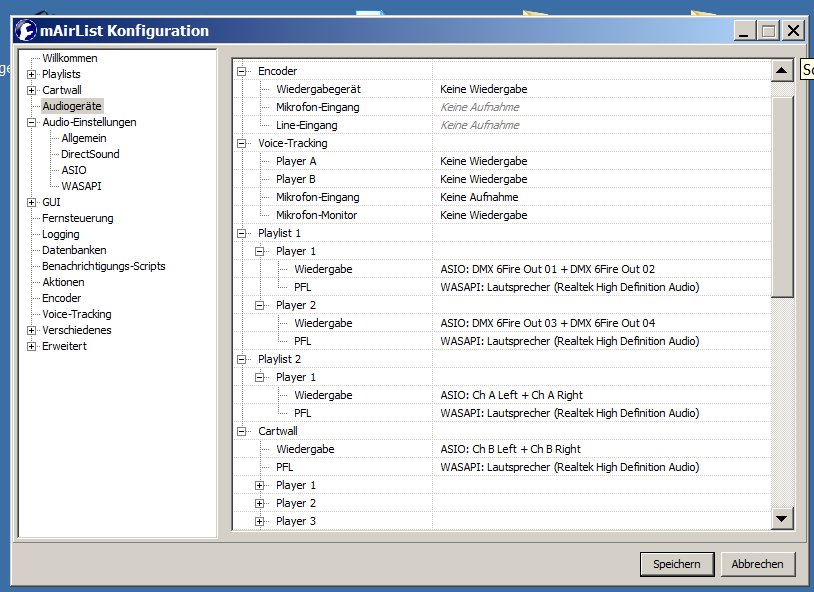Viewport: 814px width, 592px height.
Task: Open the ASIO settings page in the sidebar
Action: coord(74,170)
